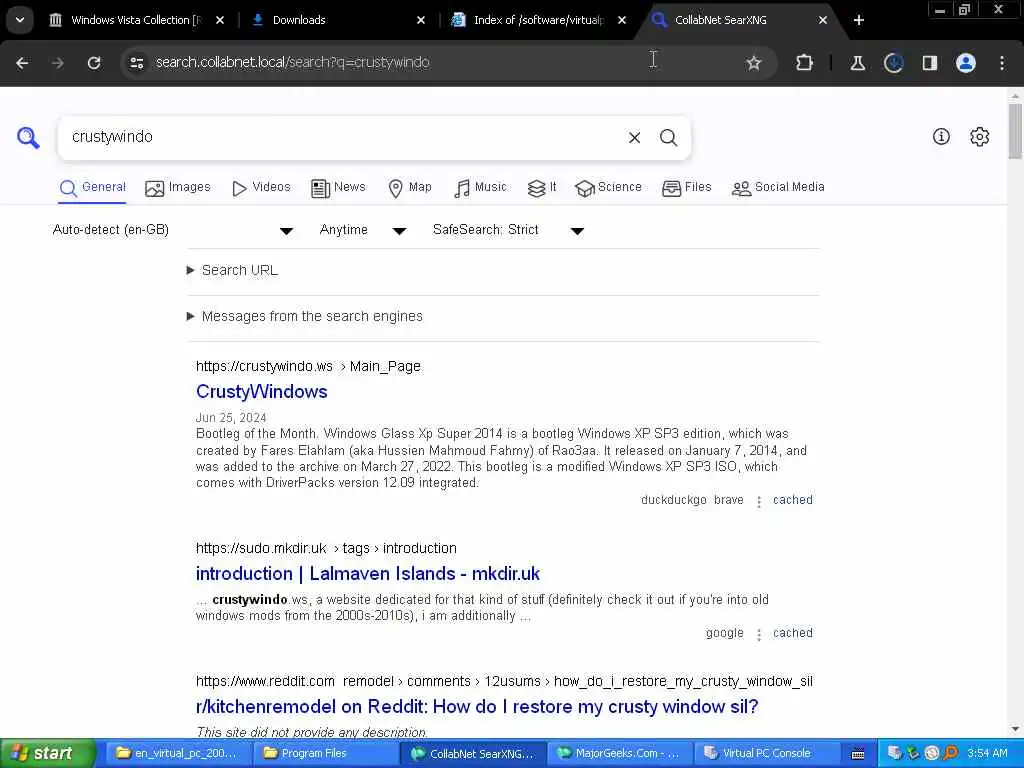Open the SafeSearch: Strict dropdown

pyautogui.click(x=508, y=230)
